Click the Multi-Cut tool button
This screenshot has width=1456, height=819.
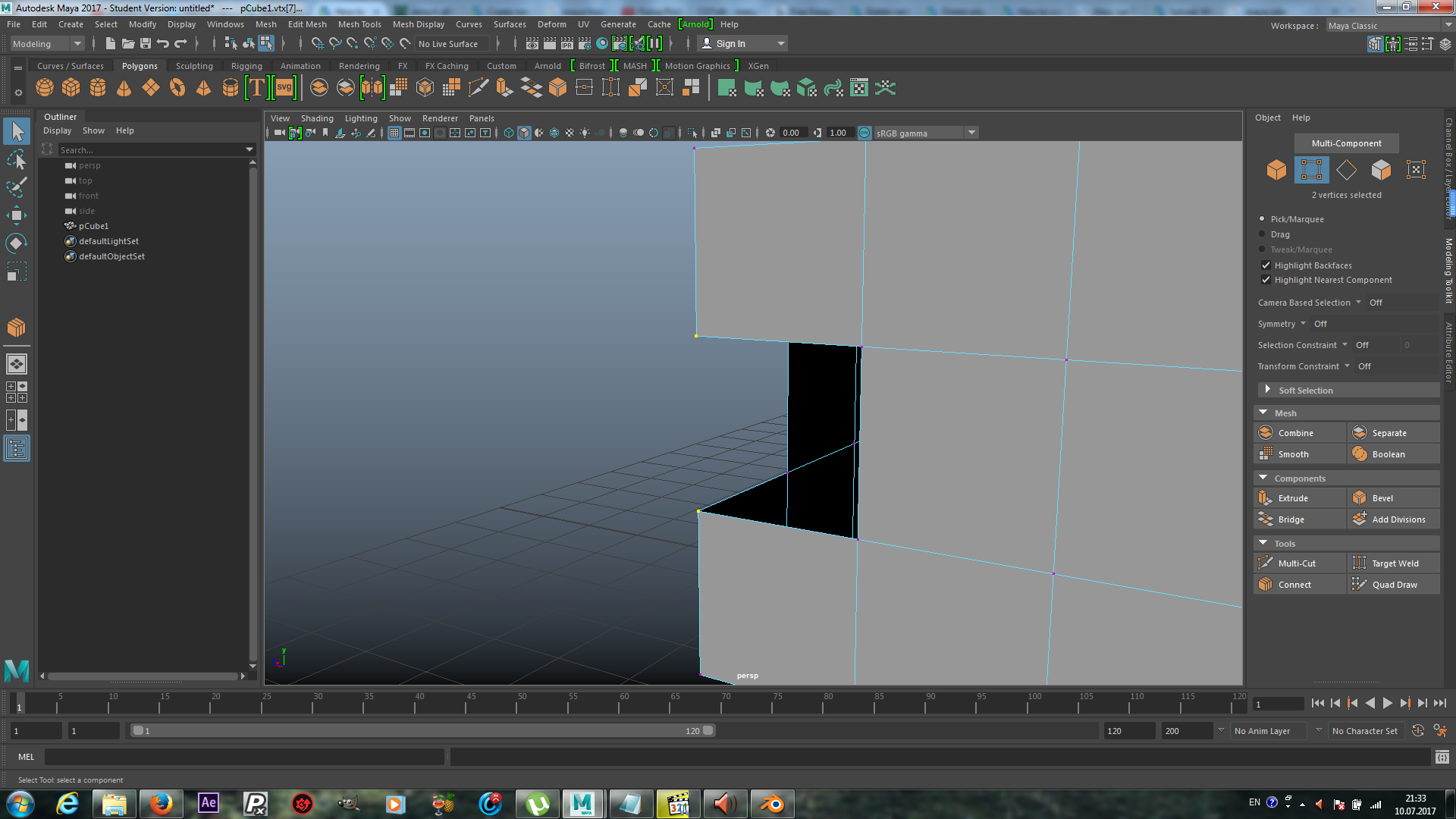tap(1300, 563)
